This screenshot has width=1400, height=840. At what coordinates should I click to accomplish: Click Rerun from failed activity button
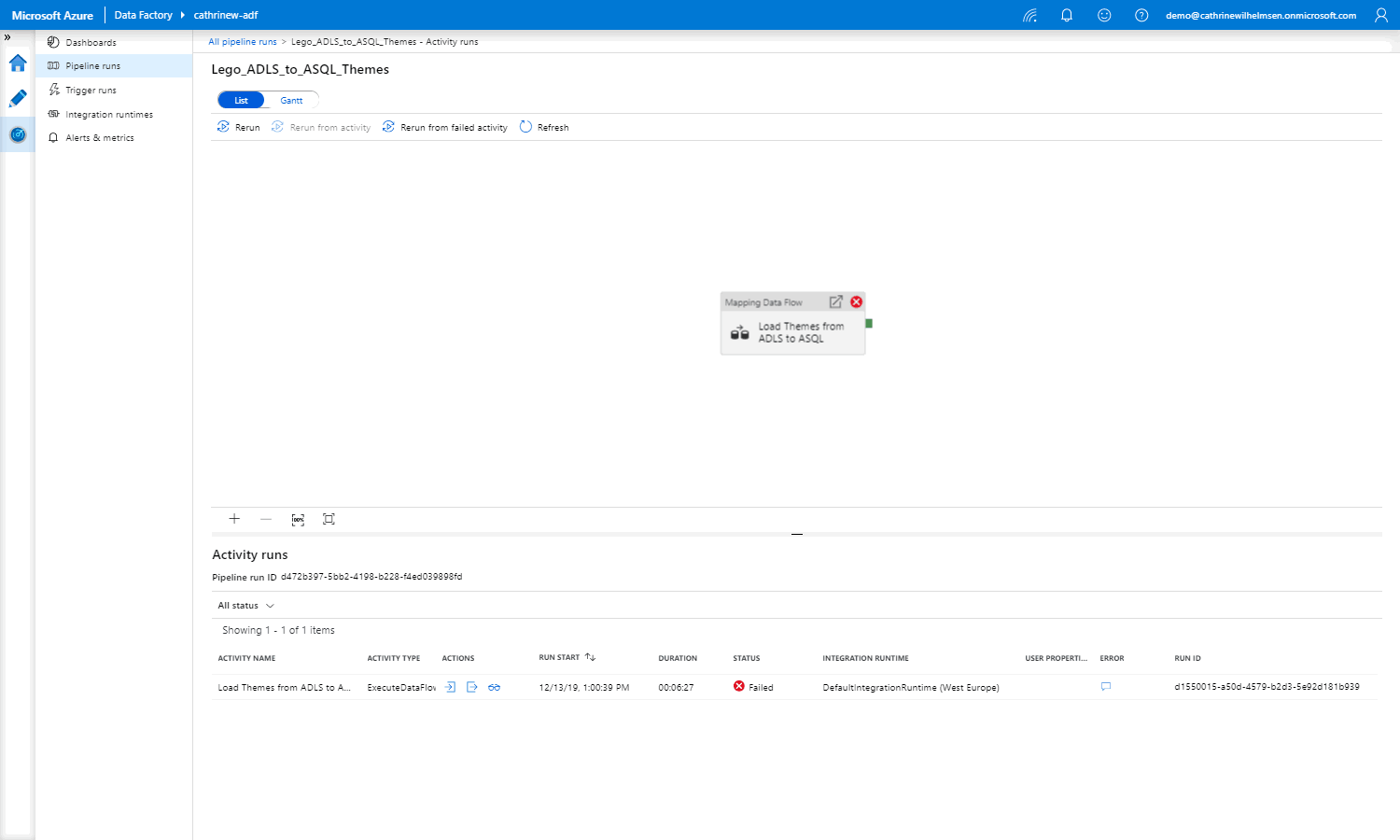pyautogui.click(x=445, y=127)
